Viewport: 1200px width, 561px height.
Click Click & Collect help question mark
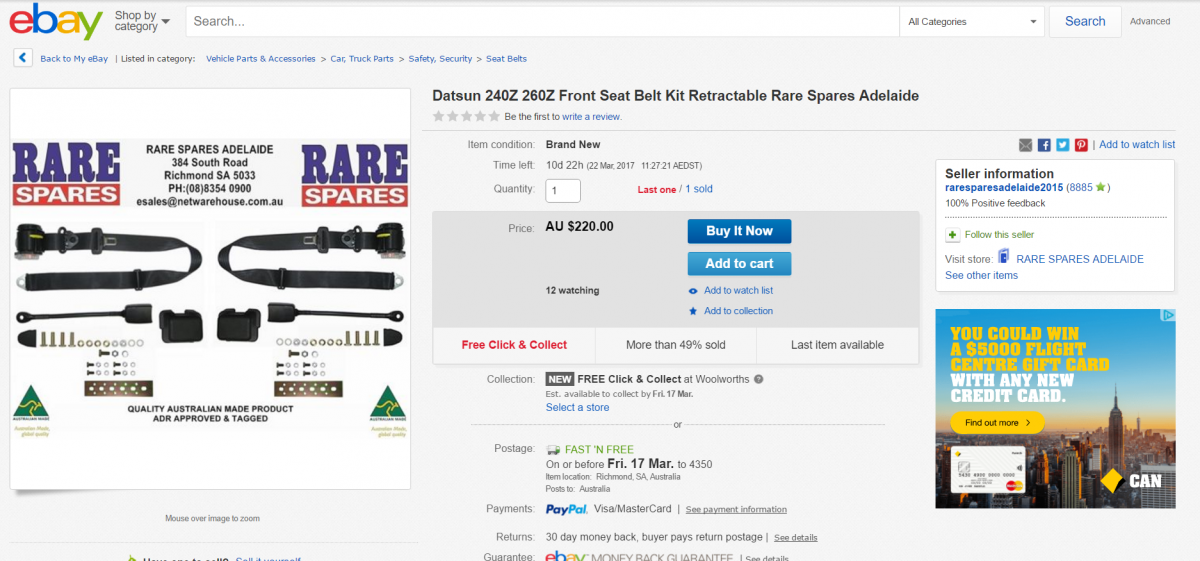coord(759,379)
